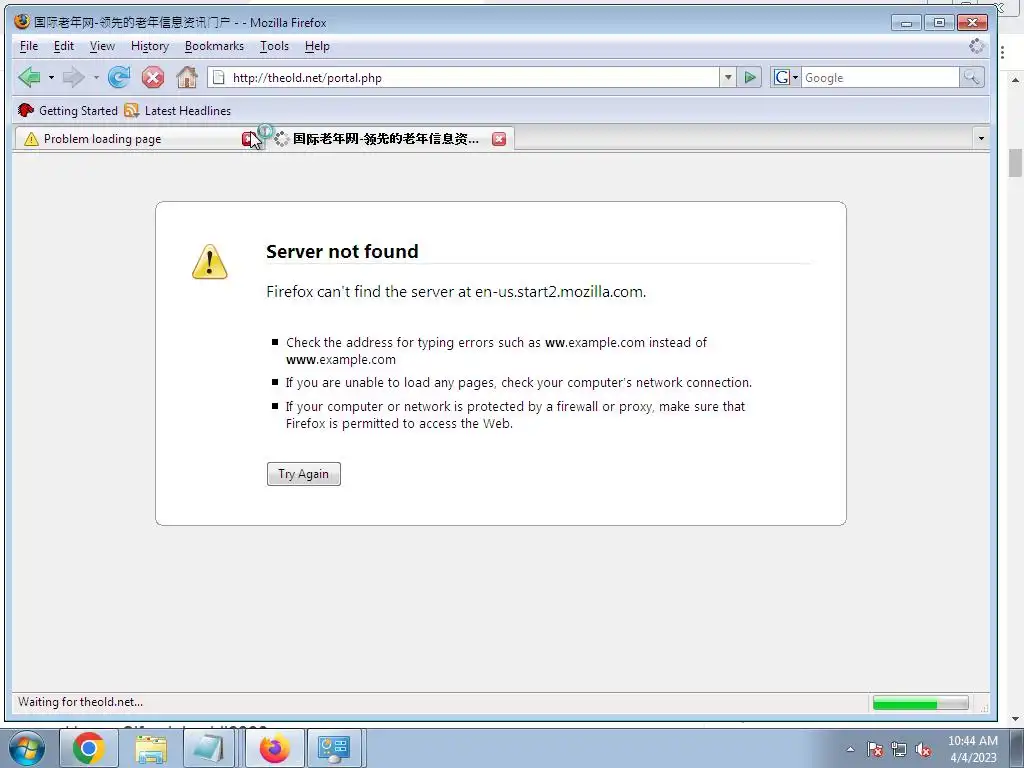1024x768 pixels.
Task: Click the Server not found heading
Action: pos(342,251)
